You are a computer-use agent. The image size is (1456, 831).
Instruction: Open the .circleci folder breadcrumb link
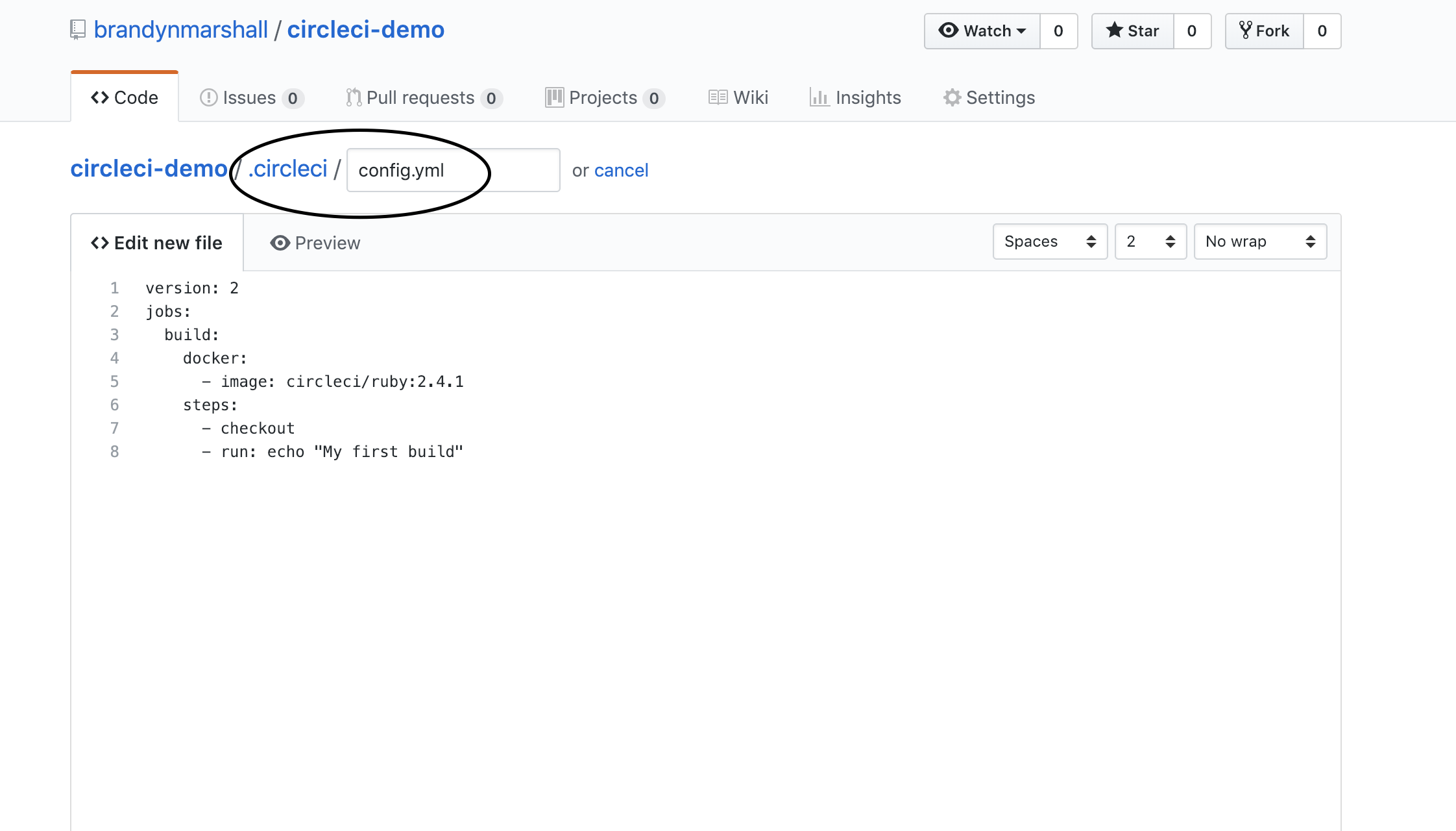(x=288, y=169)
